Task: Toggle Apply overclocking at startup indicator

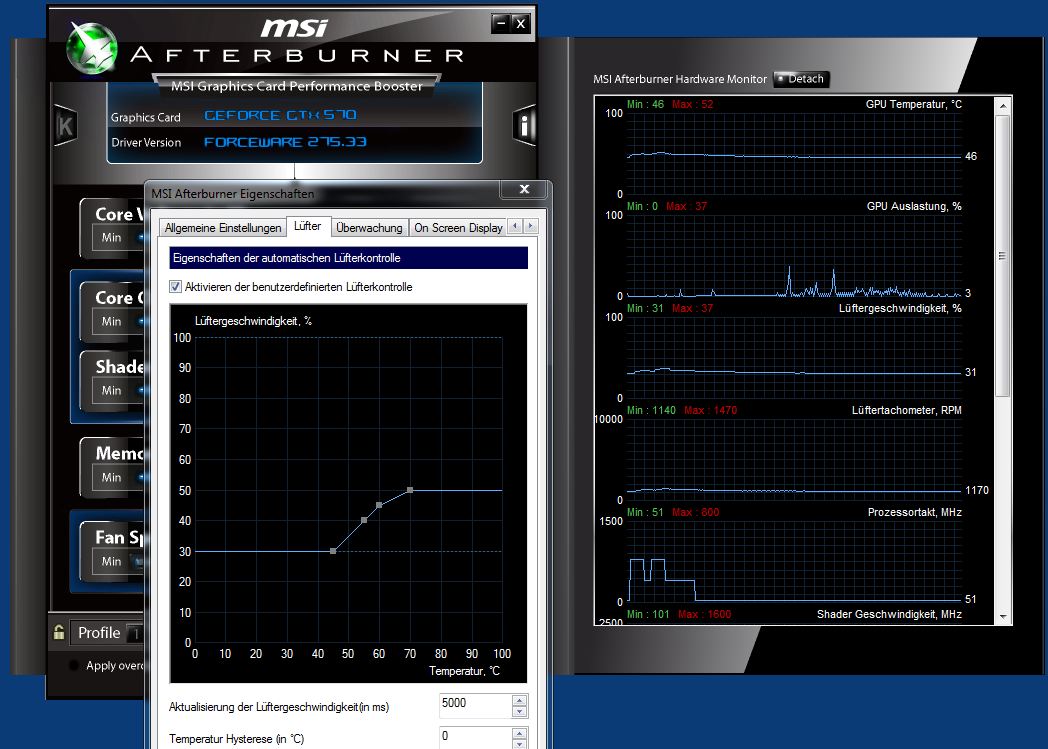Action: [x=74, y=665]
